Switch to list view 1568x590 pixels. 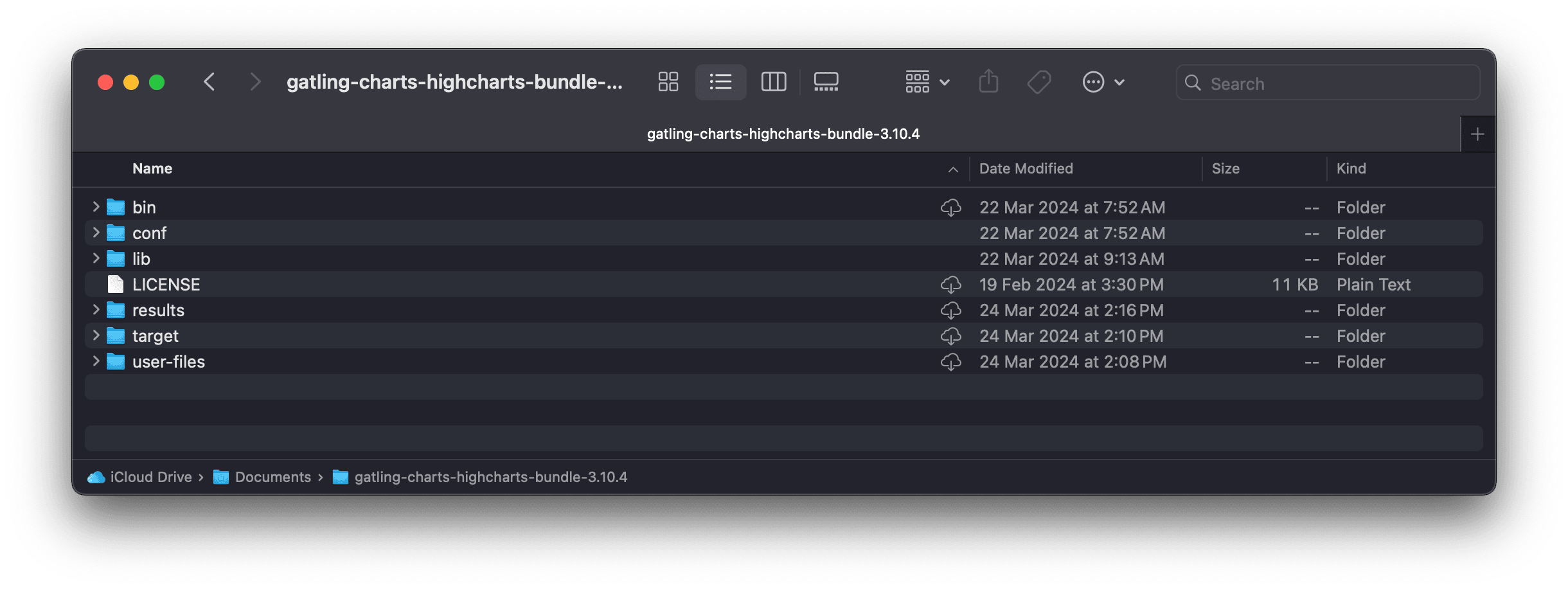720,82
